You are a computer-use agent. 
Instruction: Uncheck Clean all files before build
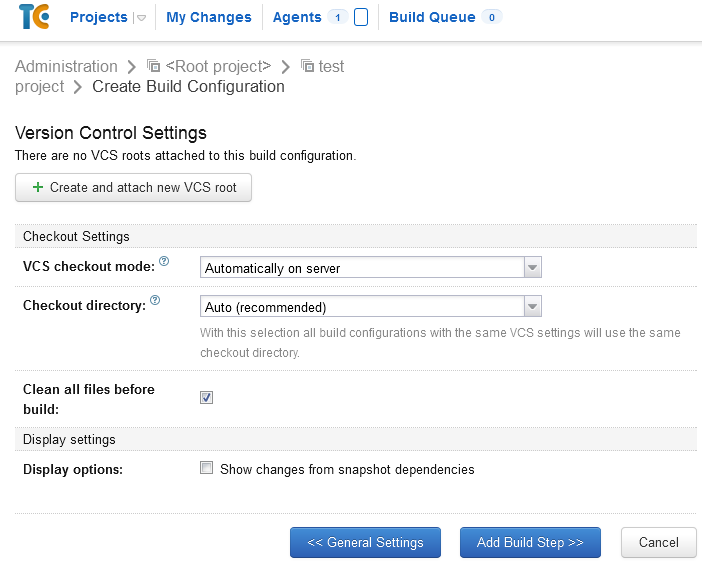pyautogui.click(x=207, y=397)
